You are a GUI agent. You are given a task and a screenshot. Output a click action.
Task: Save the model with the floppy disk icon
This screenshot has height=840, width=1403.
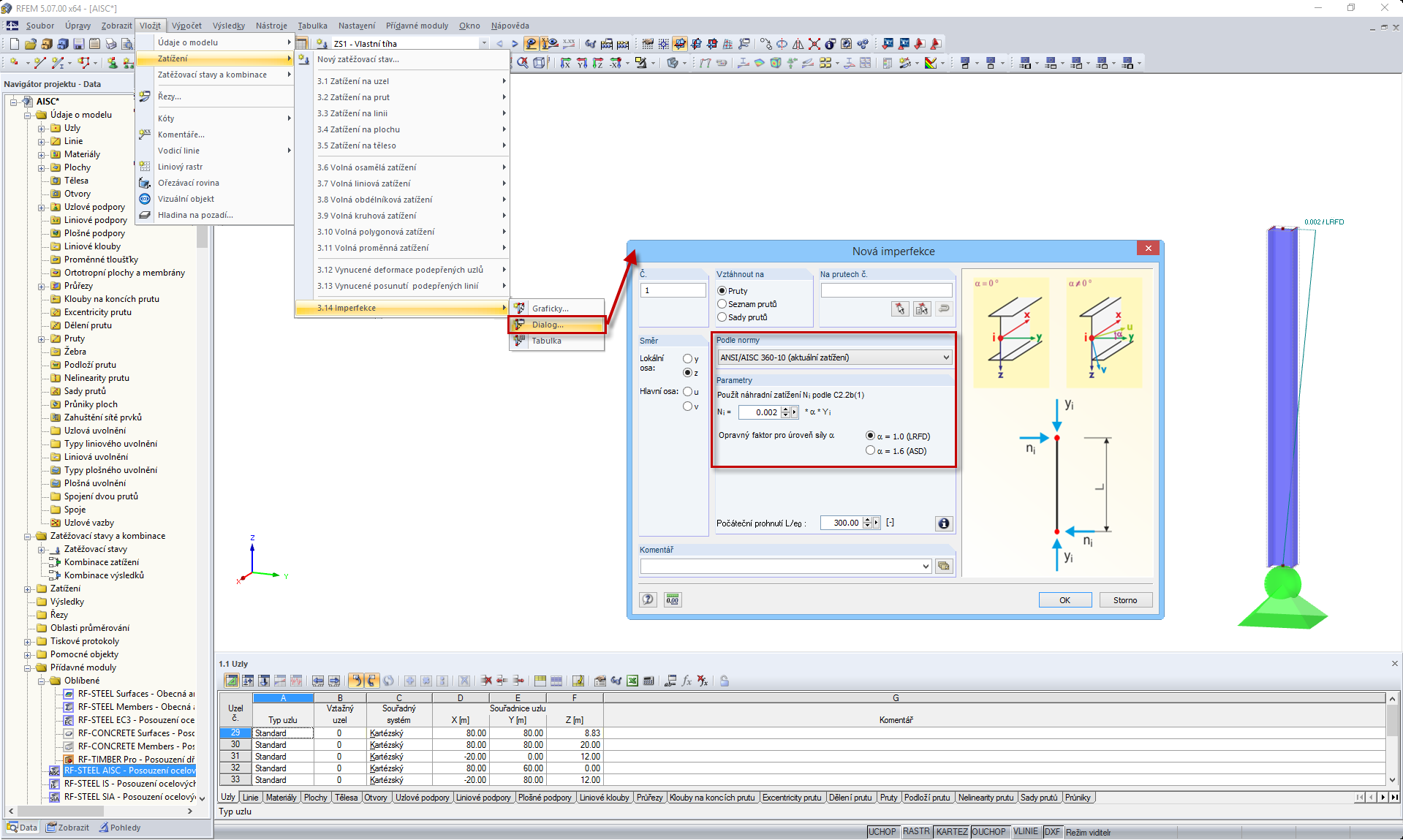78,44
